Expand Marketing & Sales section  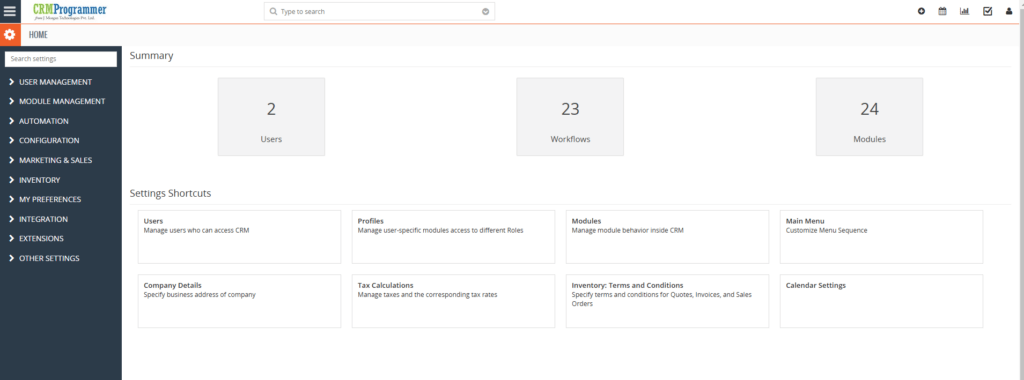pyautogui.click(x=51, y=160)
